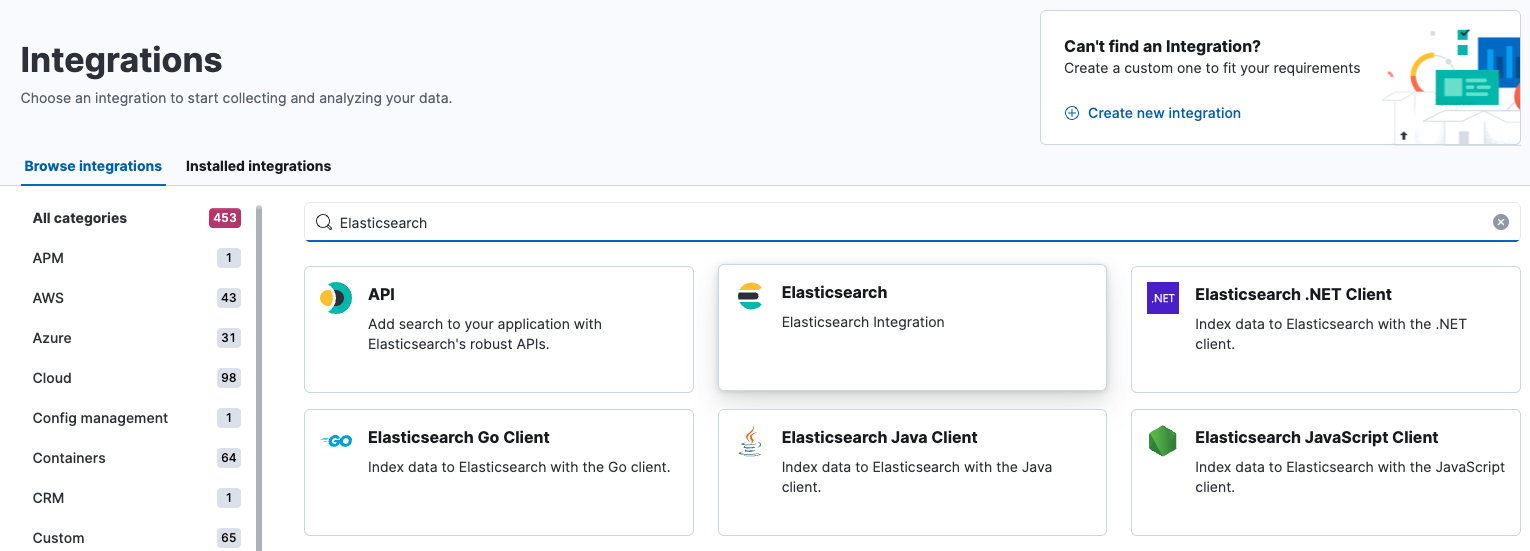
Task: Click the plus icon beside Create new integration
Action: tap(1071, 113)
